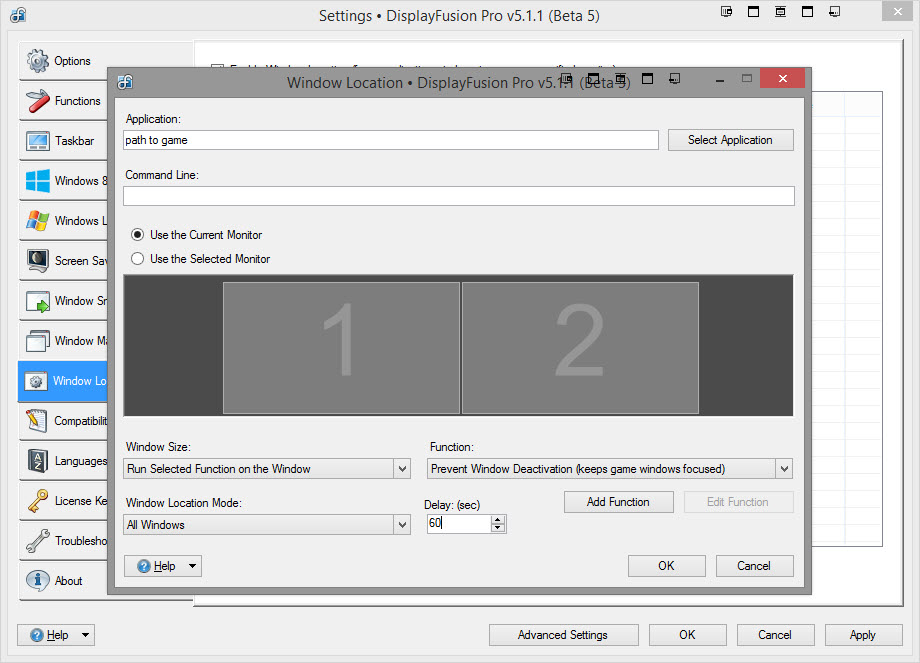This screenshot has width=920, height=663.
Task: Open the Options gear icon tab
Action: coord(38,61)
